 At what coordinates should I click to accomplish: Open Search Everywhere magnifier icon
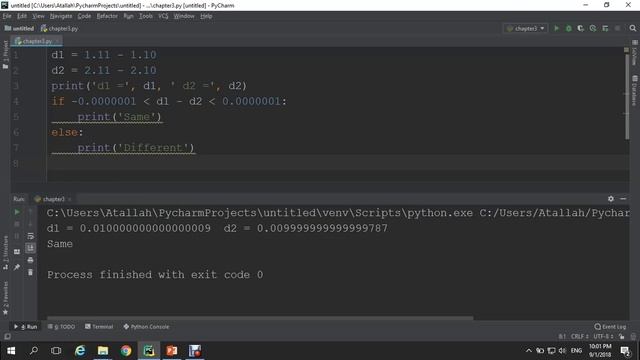tap(633, 28)
